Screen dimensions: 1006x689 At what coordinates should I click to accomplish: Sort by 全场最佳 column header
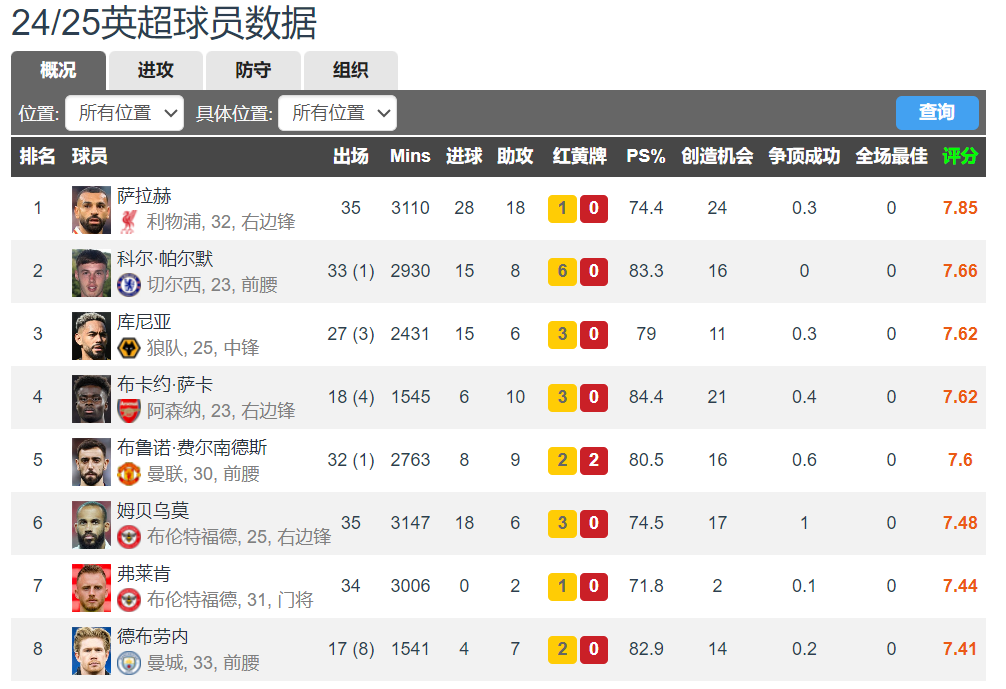(891, 156)
